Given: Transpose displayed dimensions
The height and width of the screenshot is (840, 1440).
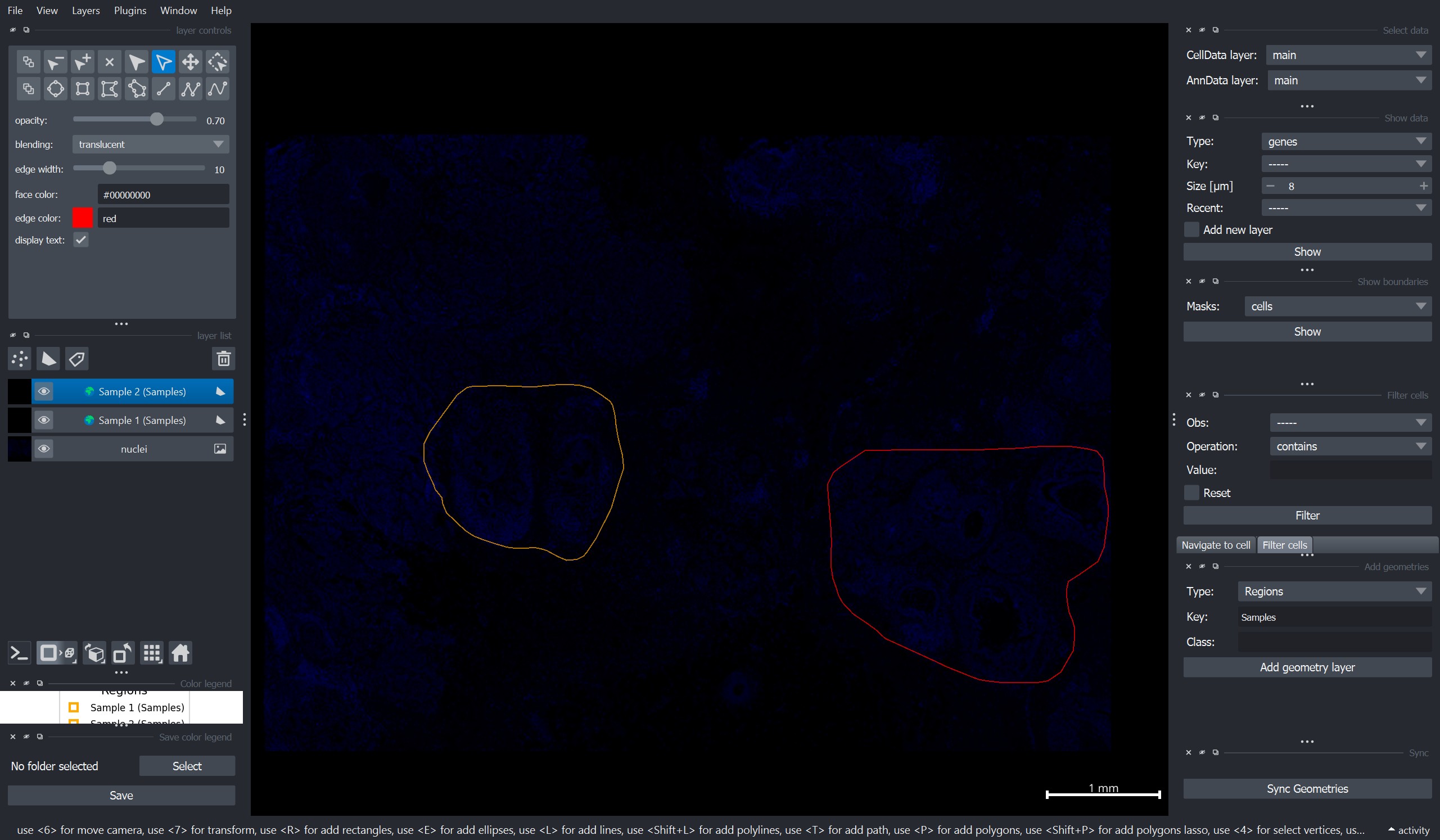Looking at the screenshot, I should [123, 653].
